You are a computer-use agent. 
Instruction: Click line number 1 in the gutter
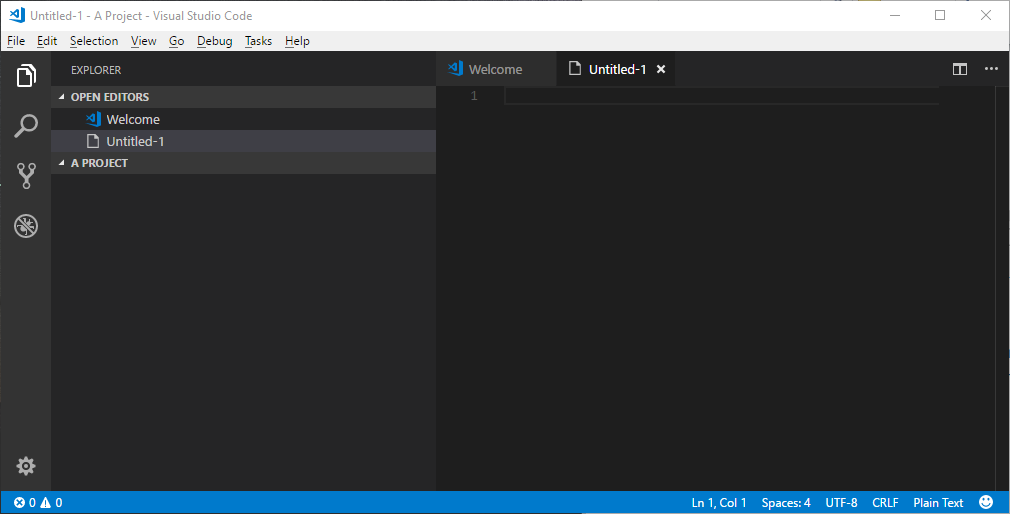(x=474, y=96)
